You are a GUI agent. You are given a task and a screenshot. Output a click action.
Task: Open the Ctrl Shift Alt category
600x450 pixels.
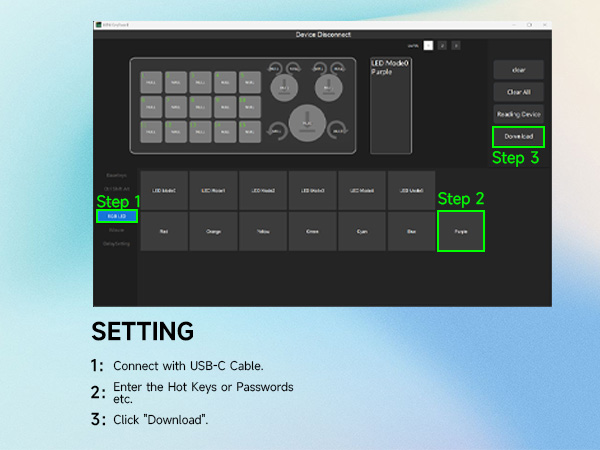(116, 189)
